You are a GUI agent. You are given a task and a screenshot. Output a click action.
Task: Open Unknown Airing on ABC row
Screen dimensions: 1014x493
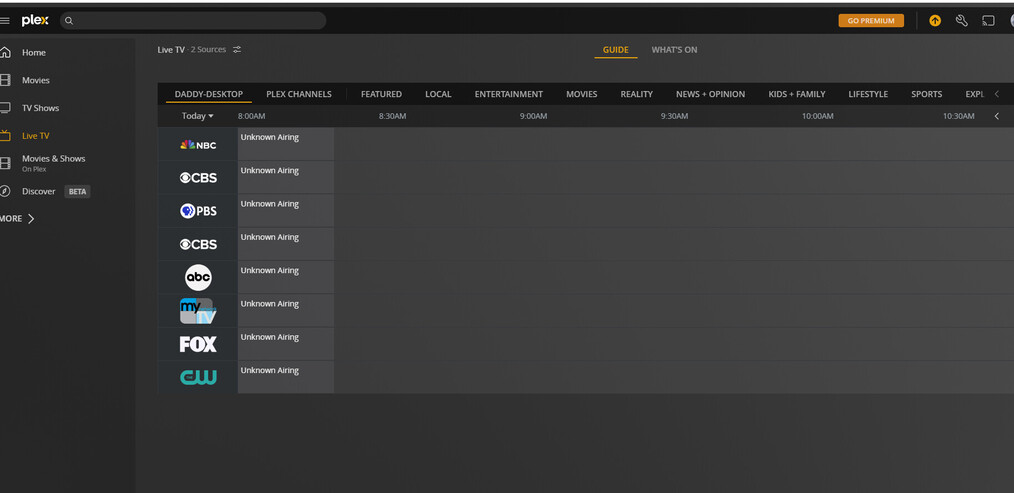tap(286, 277)
